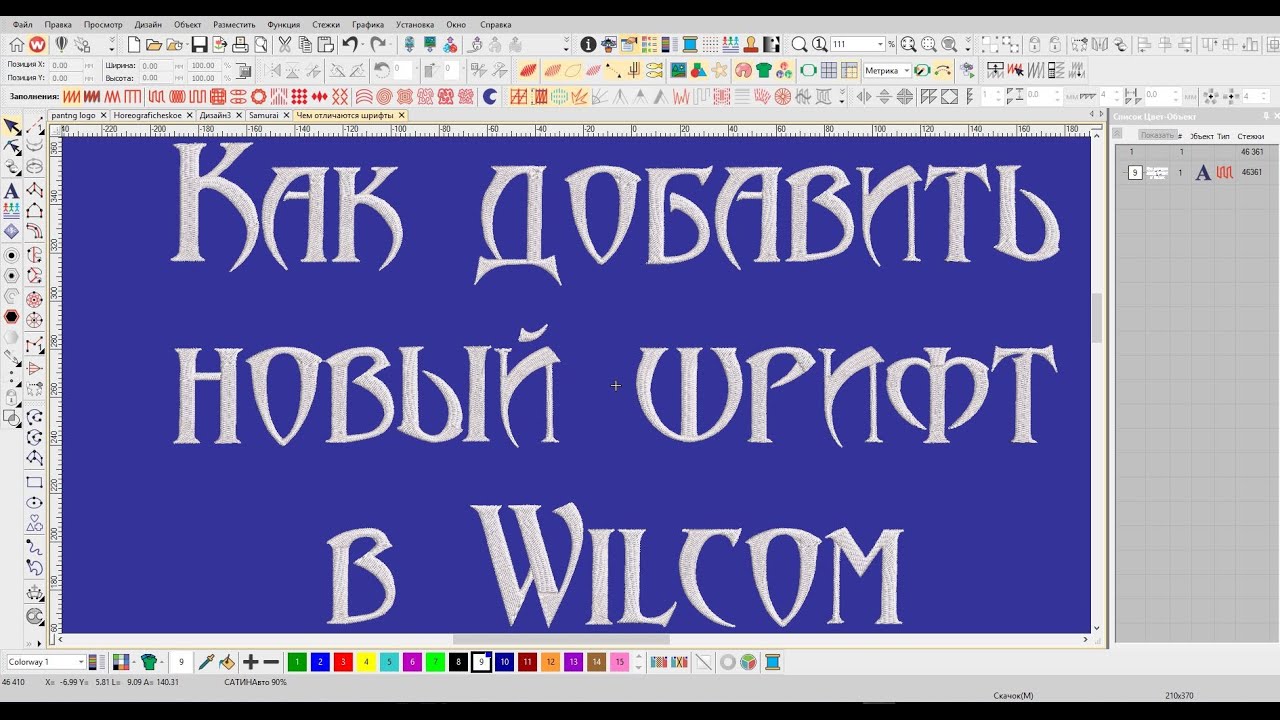Click the palette stepper arrows after swatch 15
1280x720 pixels.
coord(638,662)
